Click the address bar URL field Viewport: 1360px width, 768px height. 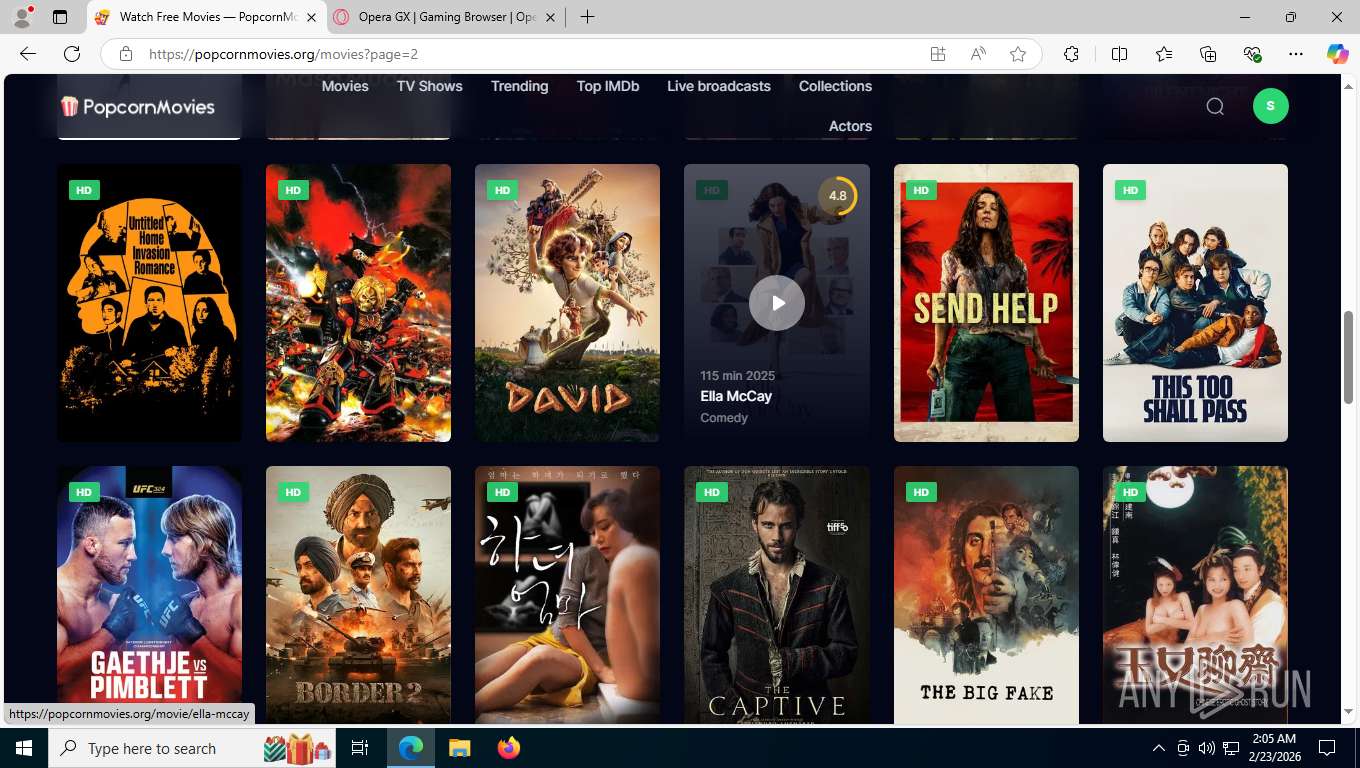pos(530,54)
